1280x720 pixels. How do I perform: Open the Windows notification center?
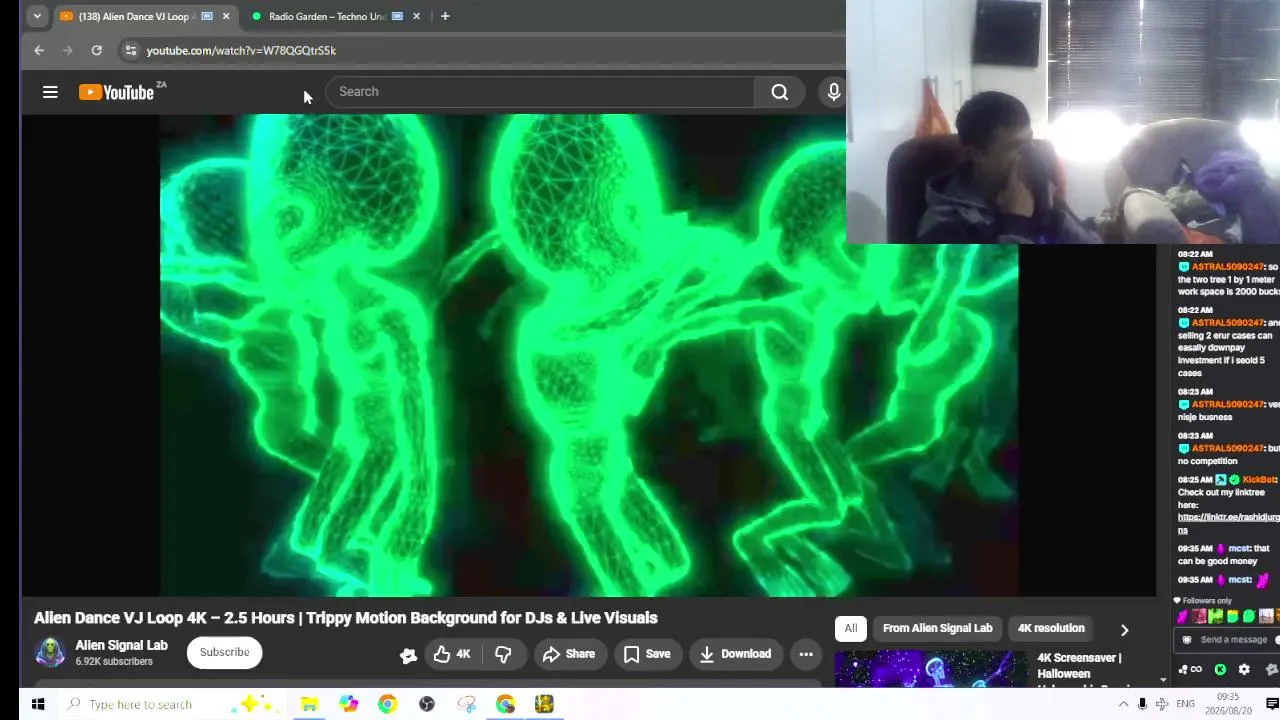(1272, 704)
